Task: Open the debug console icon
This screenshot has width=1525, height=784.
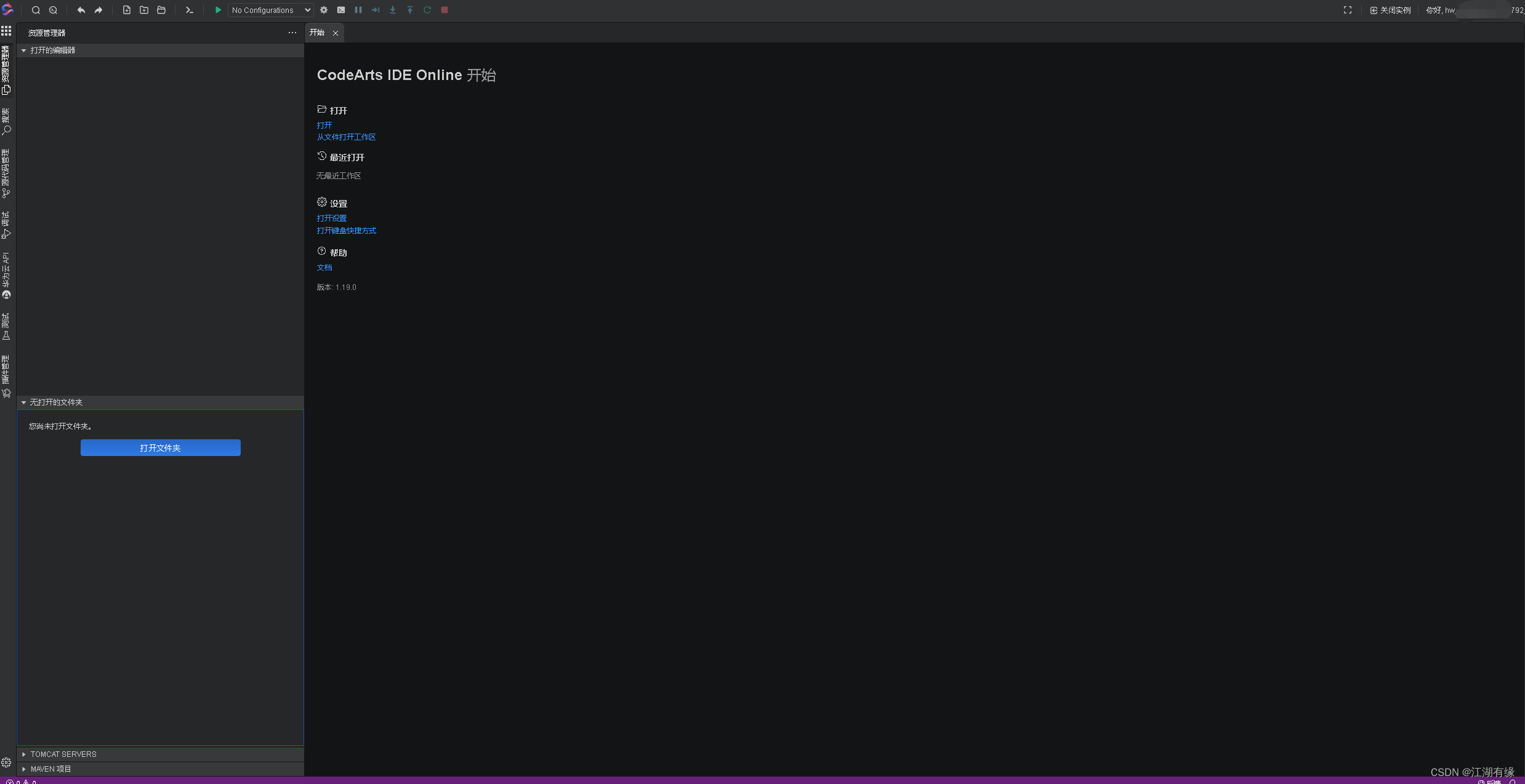Action: click(x=341, y=10)
